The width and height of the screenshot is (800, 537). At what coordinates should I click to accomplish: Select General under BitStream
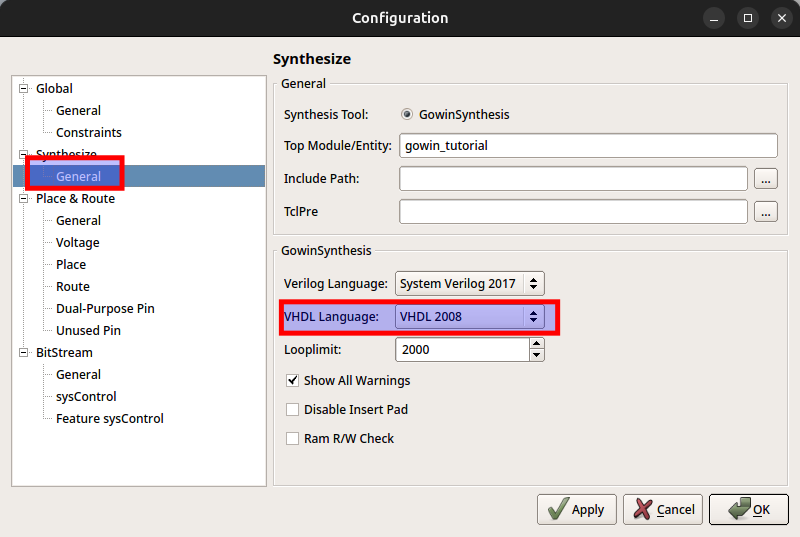pyautogui.click(x=78, y=375)
